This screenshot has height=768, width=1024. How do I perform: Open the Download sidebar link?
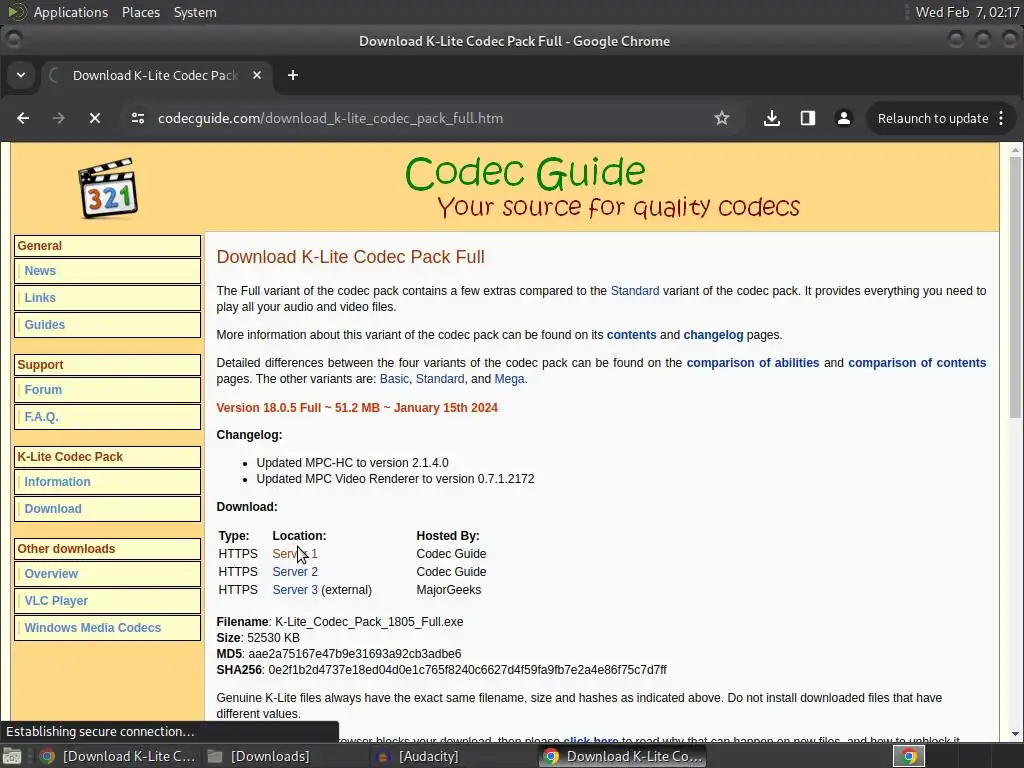pos(53,509)
